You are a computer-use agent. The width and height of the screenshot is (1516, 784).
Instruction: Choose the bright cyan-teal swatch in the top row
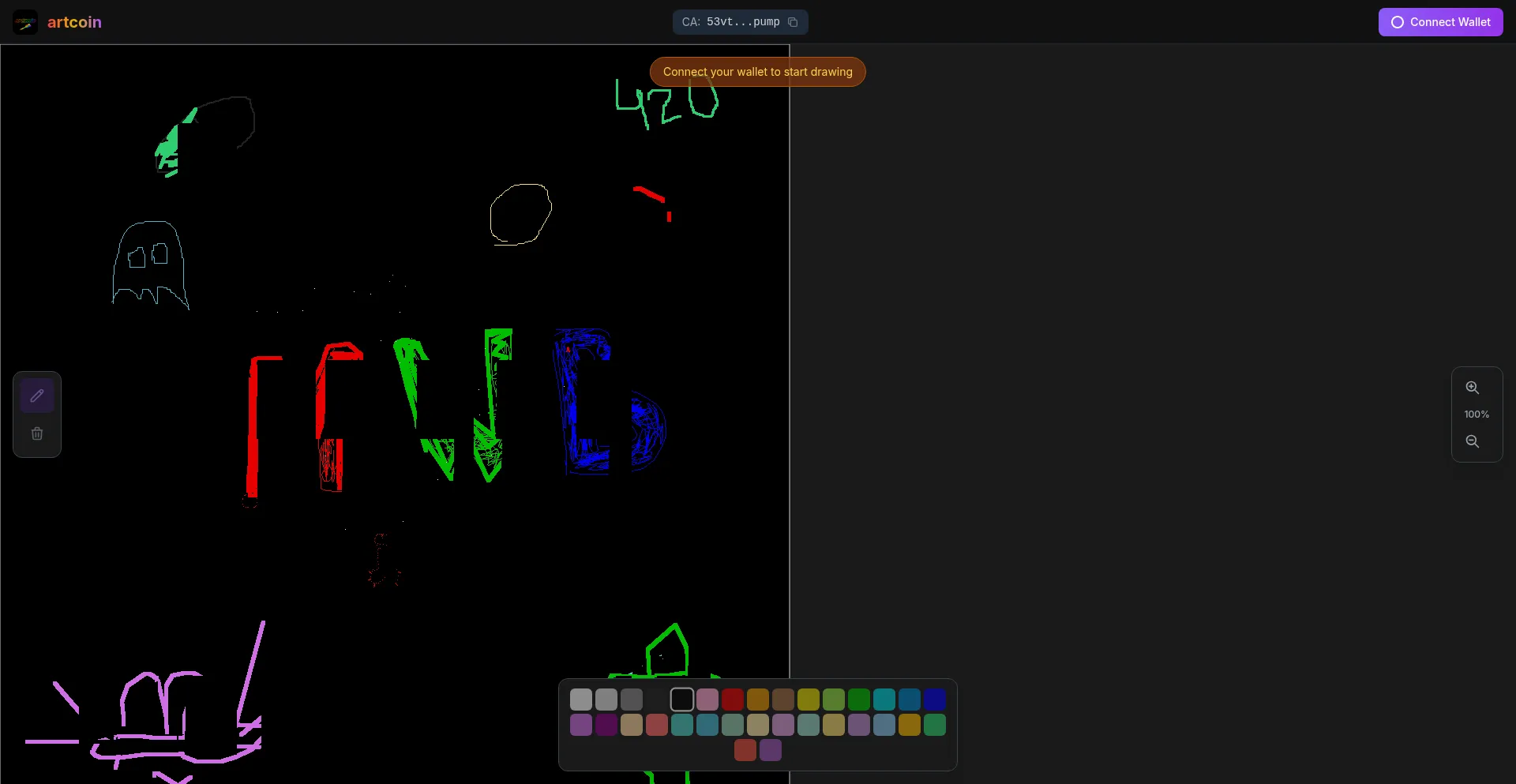click(884, 700)
